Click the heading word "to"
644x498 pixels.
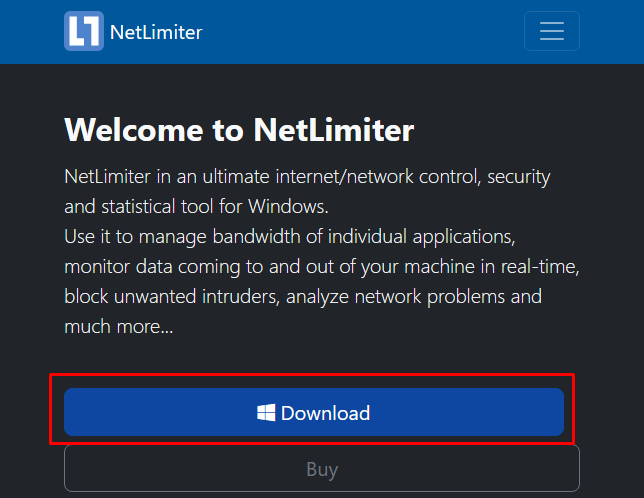[x=228, y=131]
